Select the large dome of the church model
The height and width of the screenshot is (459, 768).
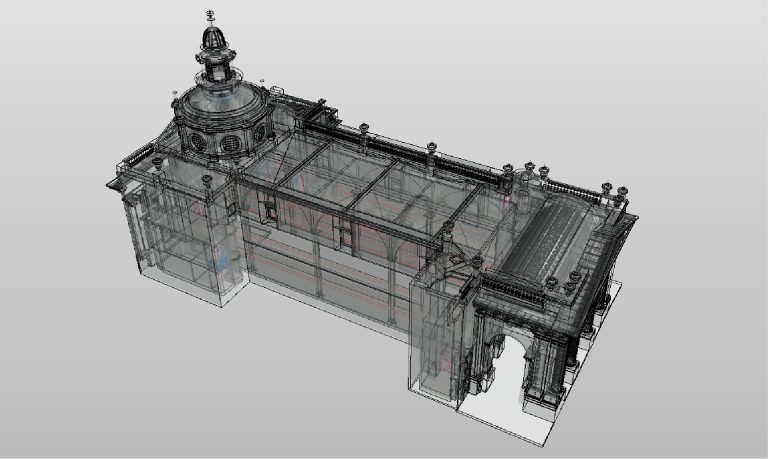pos(223,106)
